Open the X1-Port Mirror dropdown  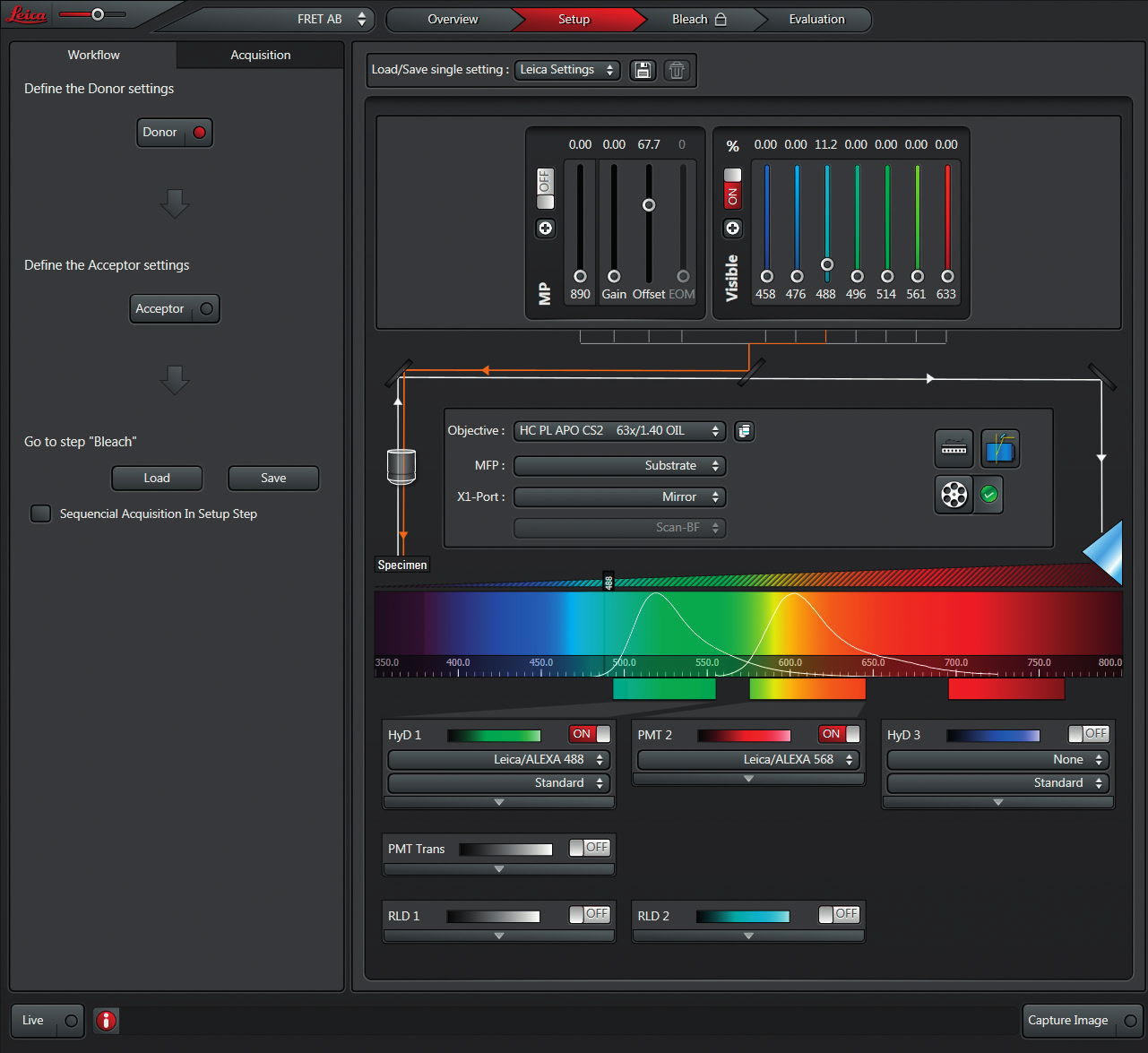pos(619,497)
